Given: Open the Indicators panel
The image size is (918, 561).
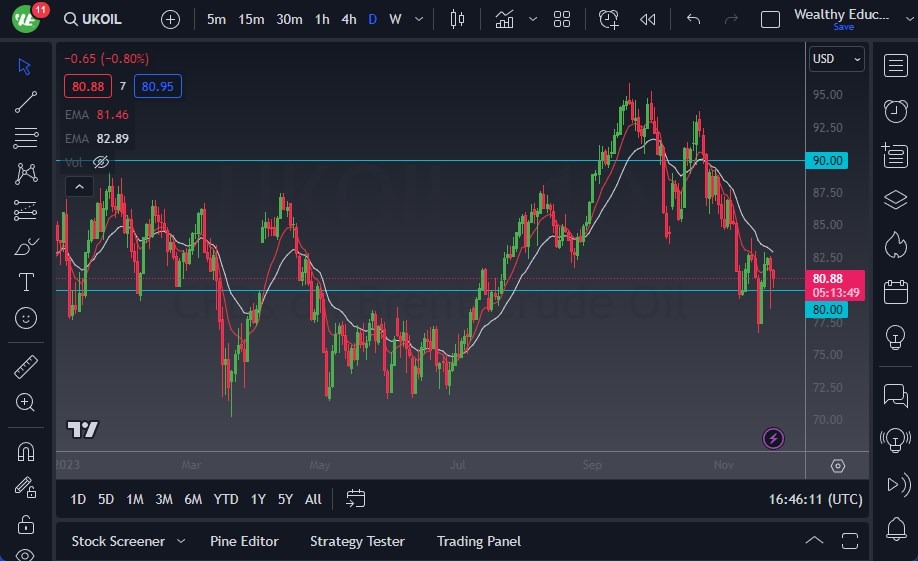Looking at the screenshot, I should [504, 19].
